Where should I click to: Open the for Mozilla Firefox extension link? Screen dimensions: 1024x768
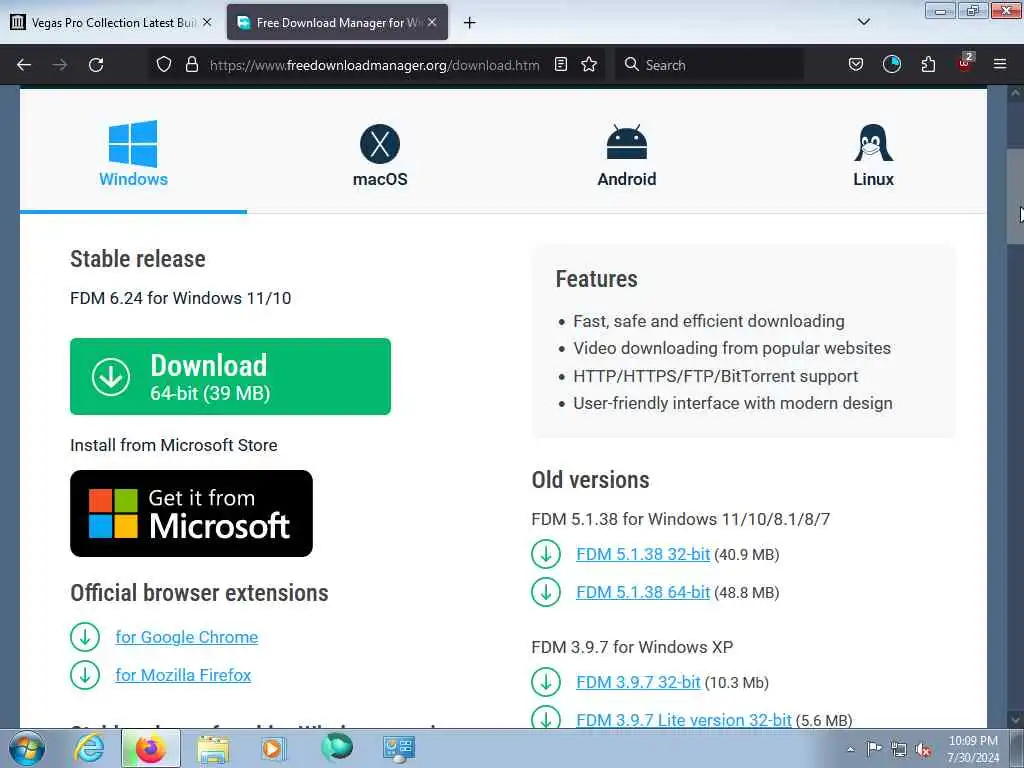(x=184, y=675)
